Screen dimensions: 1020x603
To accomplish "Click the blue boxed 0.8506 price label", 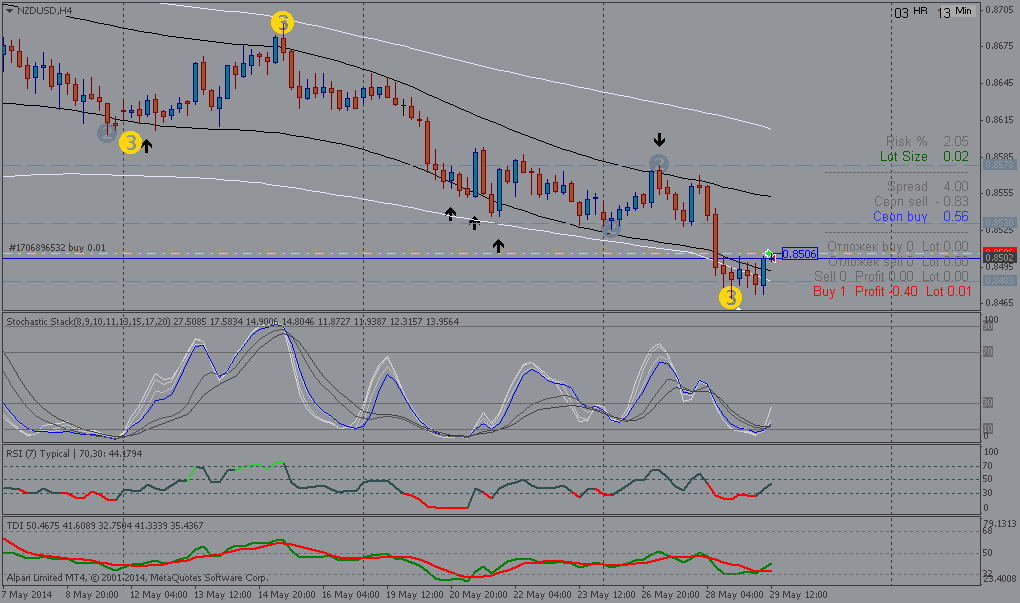I will click(799, 254).
